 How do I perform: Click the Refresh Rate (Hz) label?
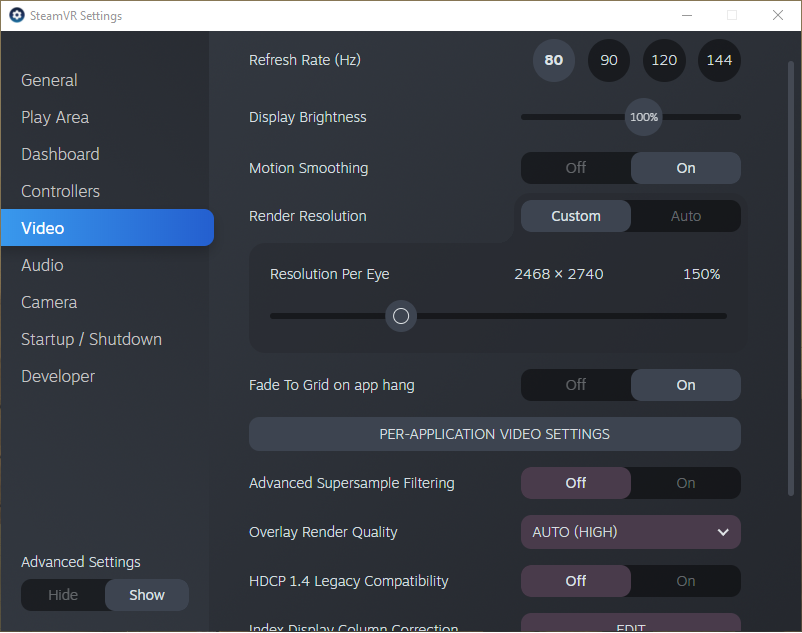[x=305, y=60]
